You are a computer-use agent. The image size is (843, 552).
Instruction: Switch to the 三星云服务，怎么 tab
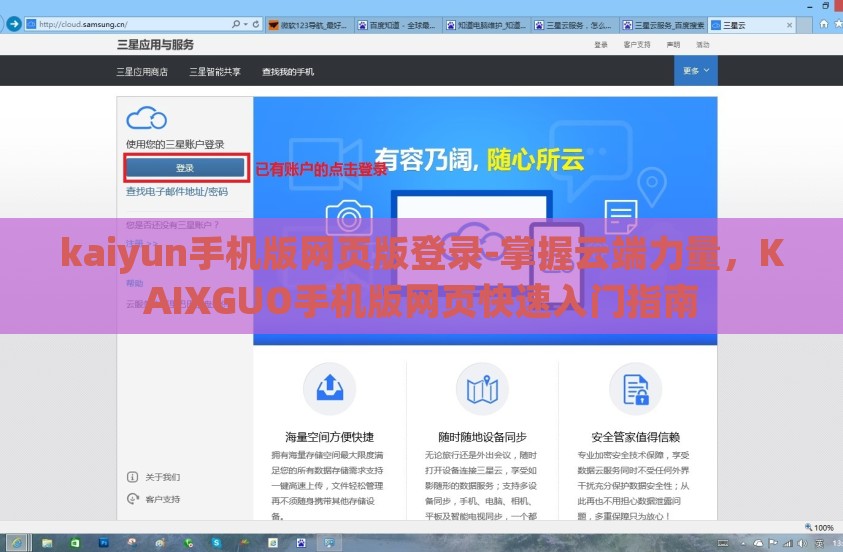(575, 25)
